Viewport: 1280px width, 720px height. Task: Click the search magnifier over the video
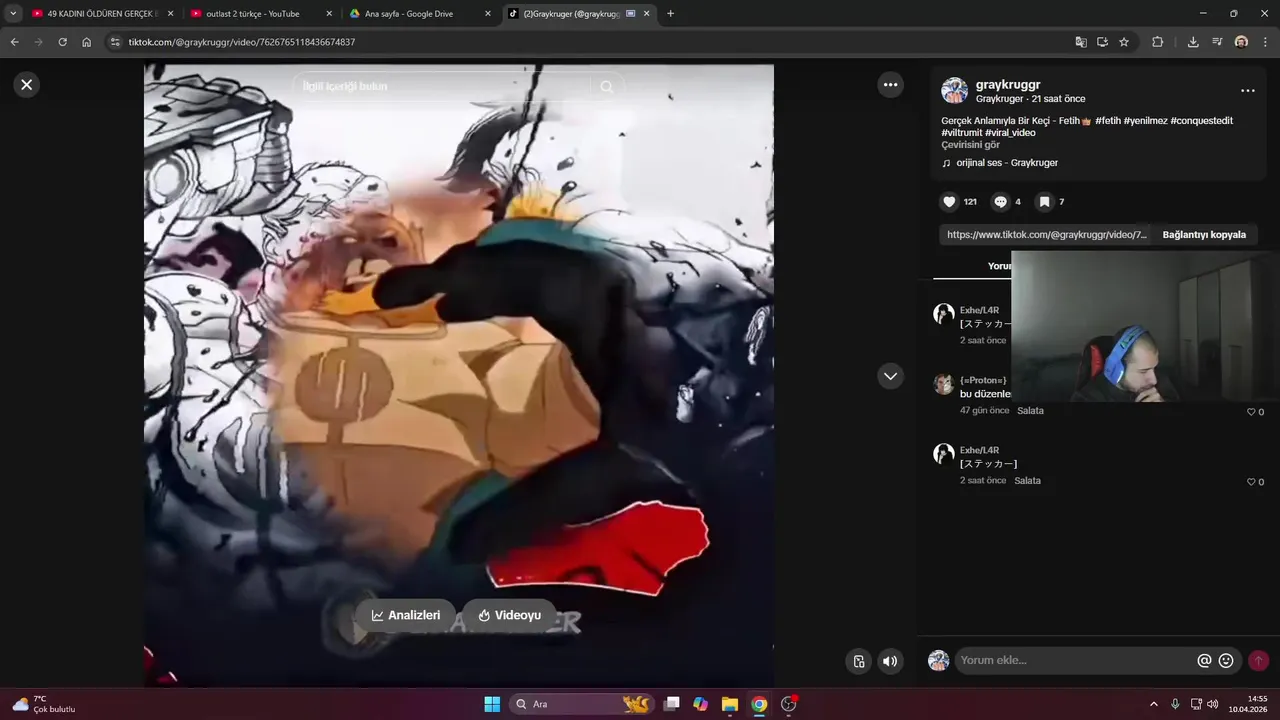tap(606, 87)
